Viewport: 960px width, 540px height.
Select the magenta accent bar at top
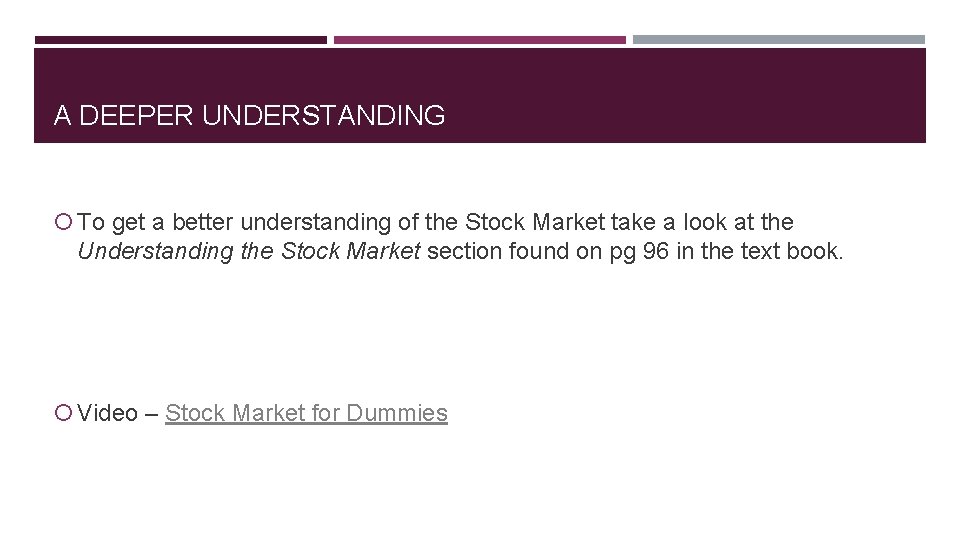click(479, 40)
